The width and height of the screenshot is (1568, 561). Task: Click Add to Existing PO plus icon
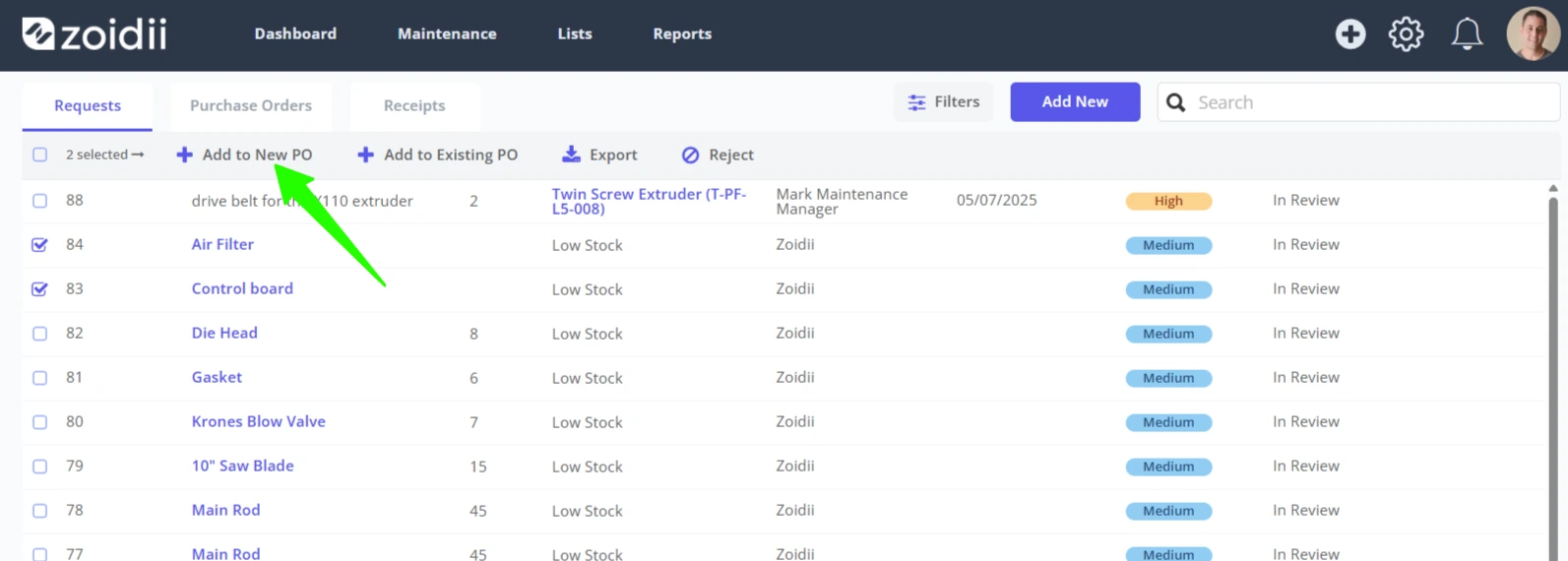coord(365,155)
